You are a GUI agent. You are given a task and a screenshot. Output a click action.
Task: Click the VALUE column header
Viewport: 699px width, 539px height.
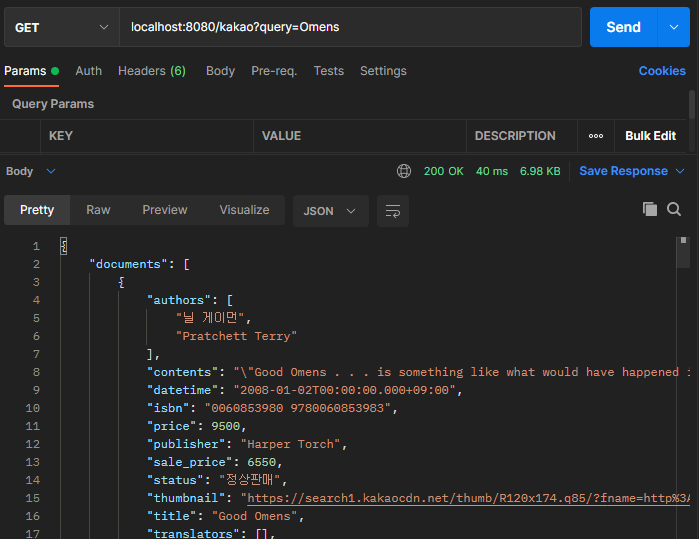pos(281,136)
